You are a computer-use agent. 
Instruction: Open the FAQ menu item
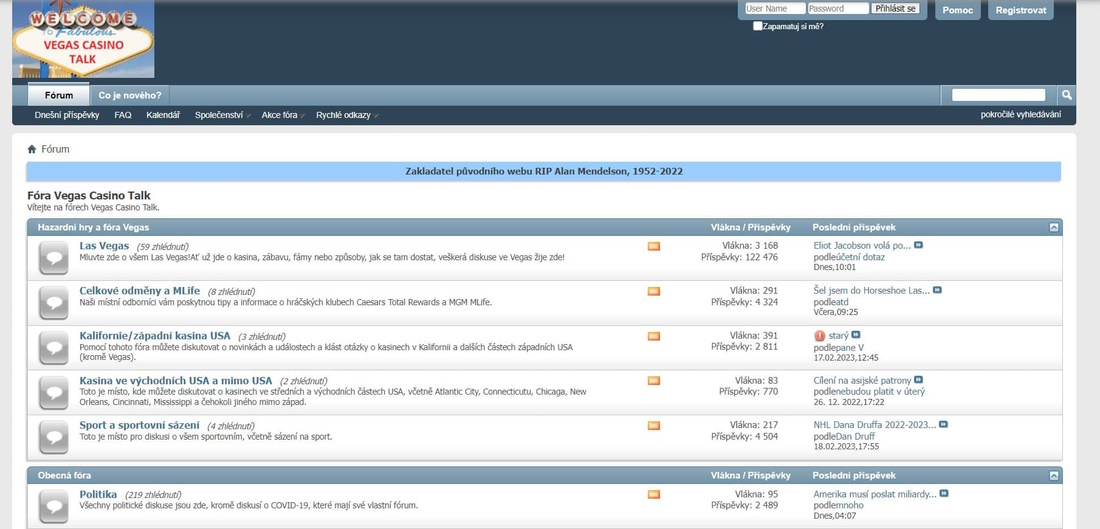[x=123, y=115]
